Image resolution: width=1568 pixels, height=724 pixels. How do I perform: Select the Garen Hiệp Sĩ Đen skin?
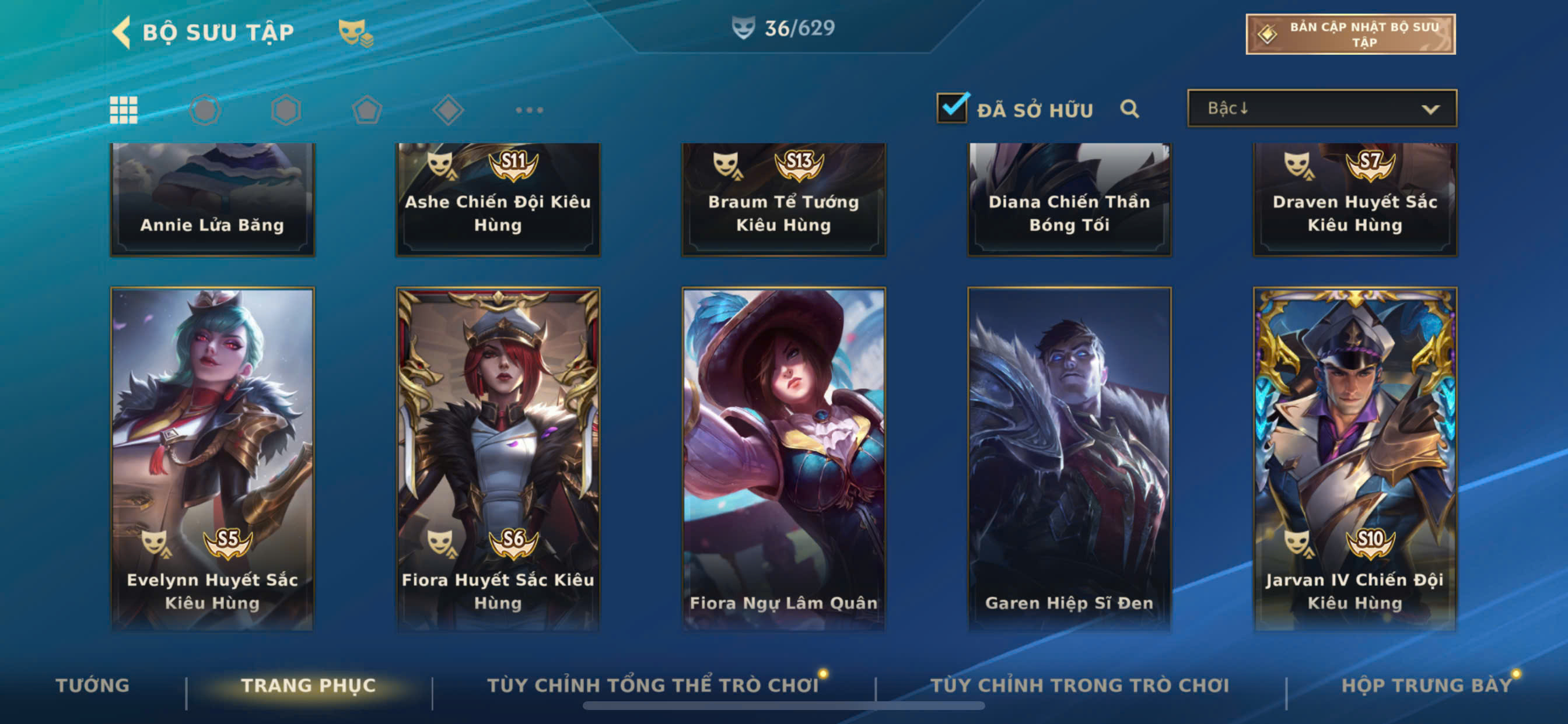(1069, 459)
